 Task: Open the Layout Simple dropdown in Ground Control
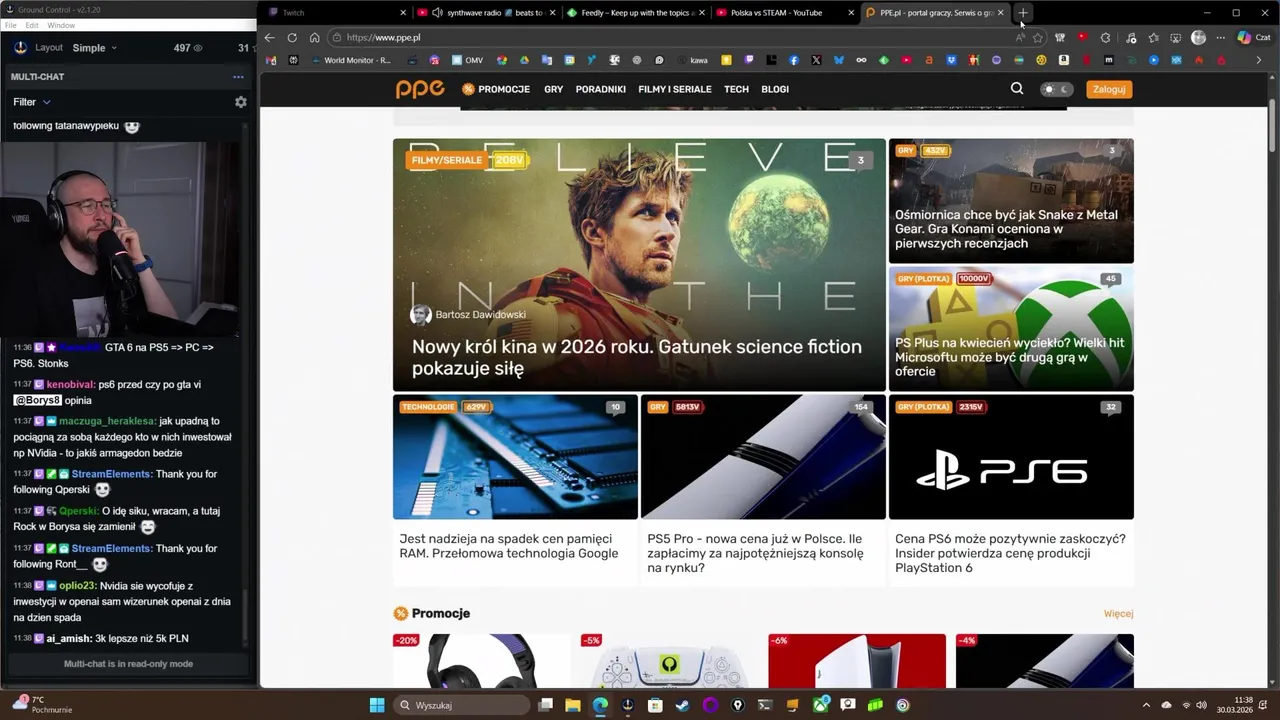point(95,48)
